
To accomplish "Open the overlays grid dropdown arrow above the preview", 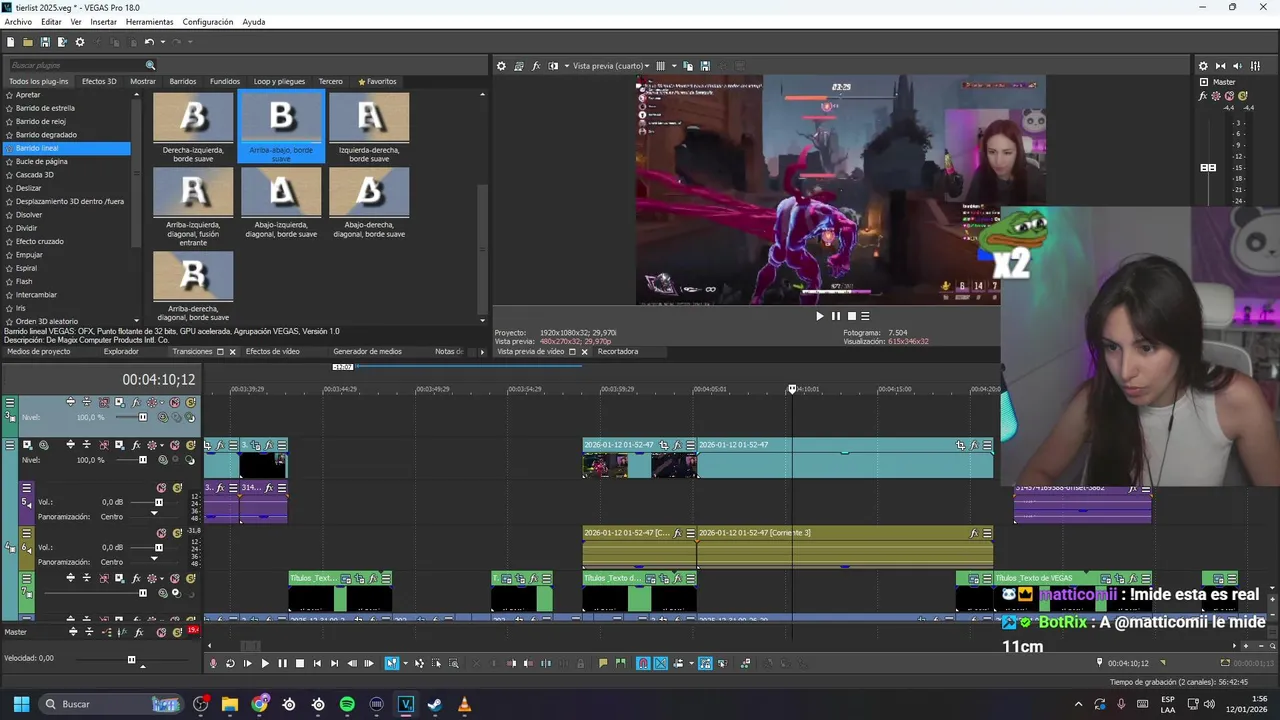I will tap(672, 66).
